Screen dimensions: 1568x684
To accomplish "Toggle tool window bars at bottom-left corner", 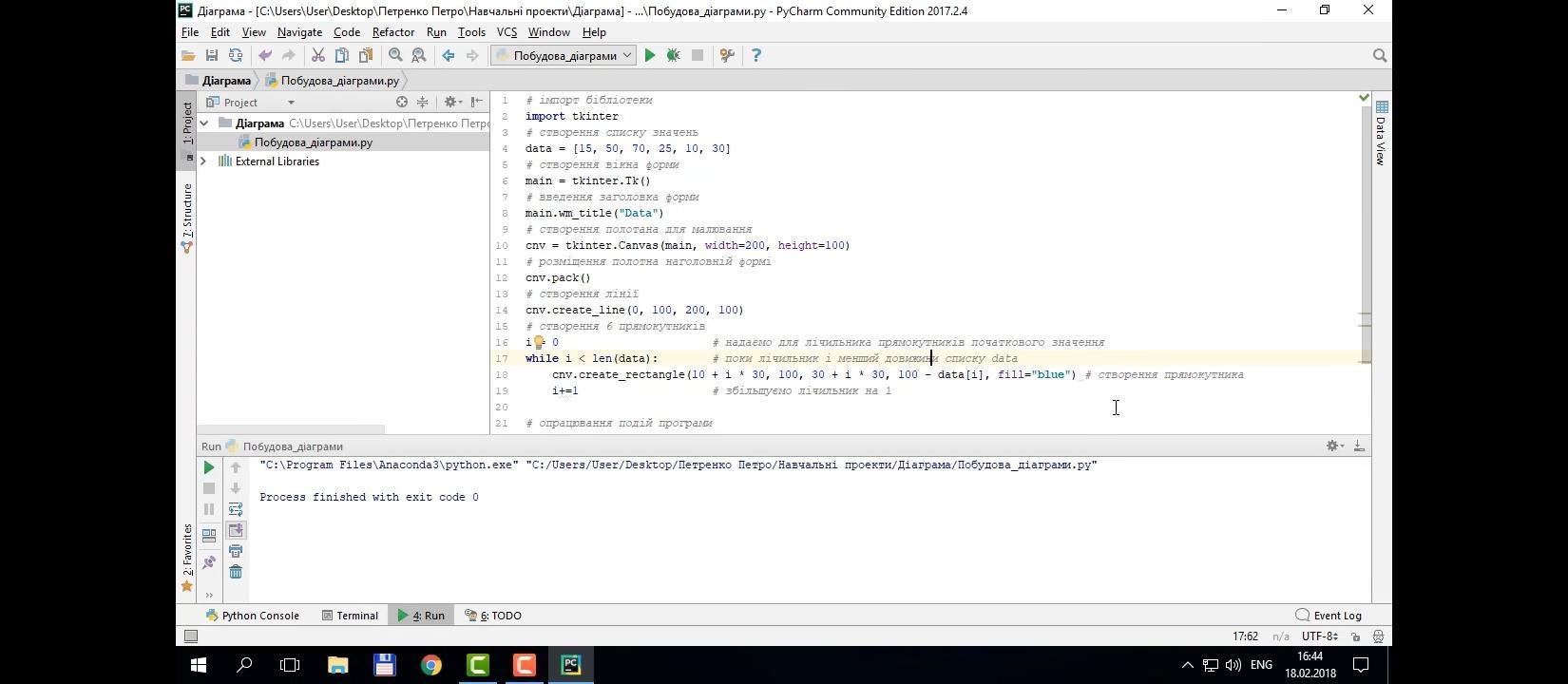I will pyautogui.click(x=190, y=636).
